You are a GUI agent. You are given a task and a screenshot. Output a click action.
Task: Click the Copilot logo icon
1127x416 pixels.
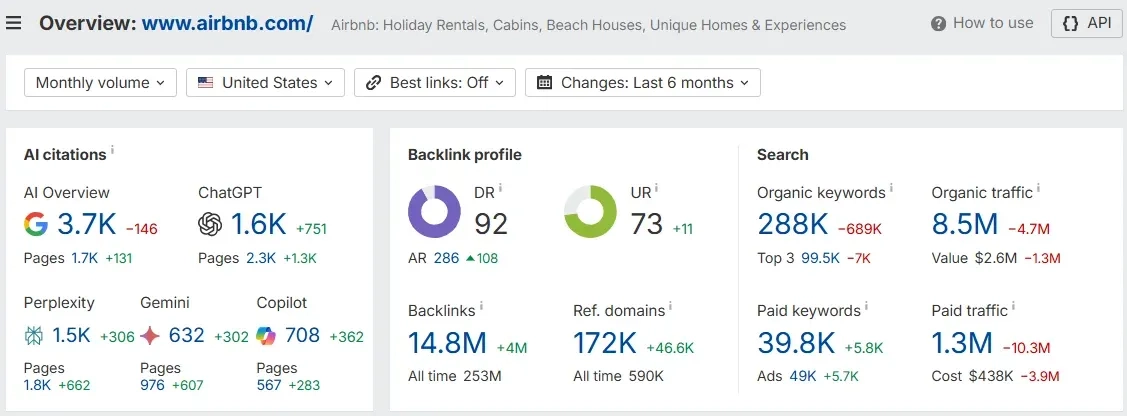[266, 335]
